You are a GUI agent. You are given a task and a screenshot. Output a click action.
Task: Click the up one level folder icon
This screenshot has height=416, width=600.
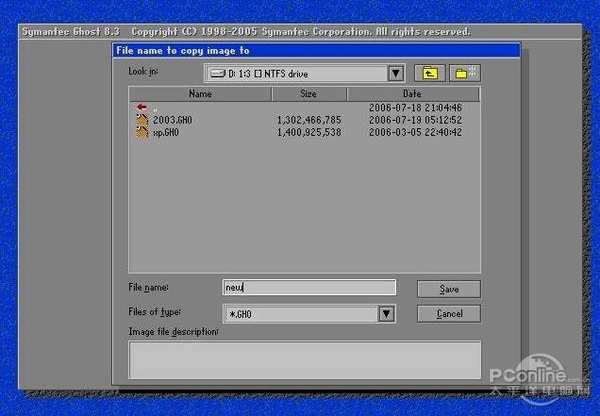pyautogui.click(x=430, y=73)
